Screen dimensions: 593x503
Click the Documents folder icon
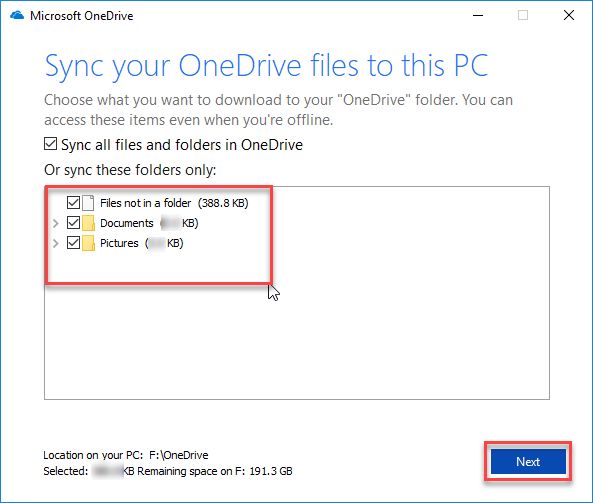point(88,223)
